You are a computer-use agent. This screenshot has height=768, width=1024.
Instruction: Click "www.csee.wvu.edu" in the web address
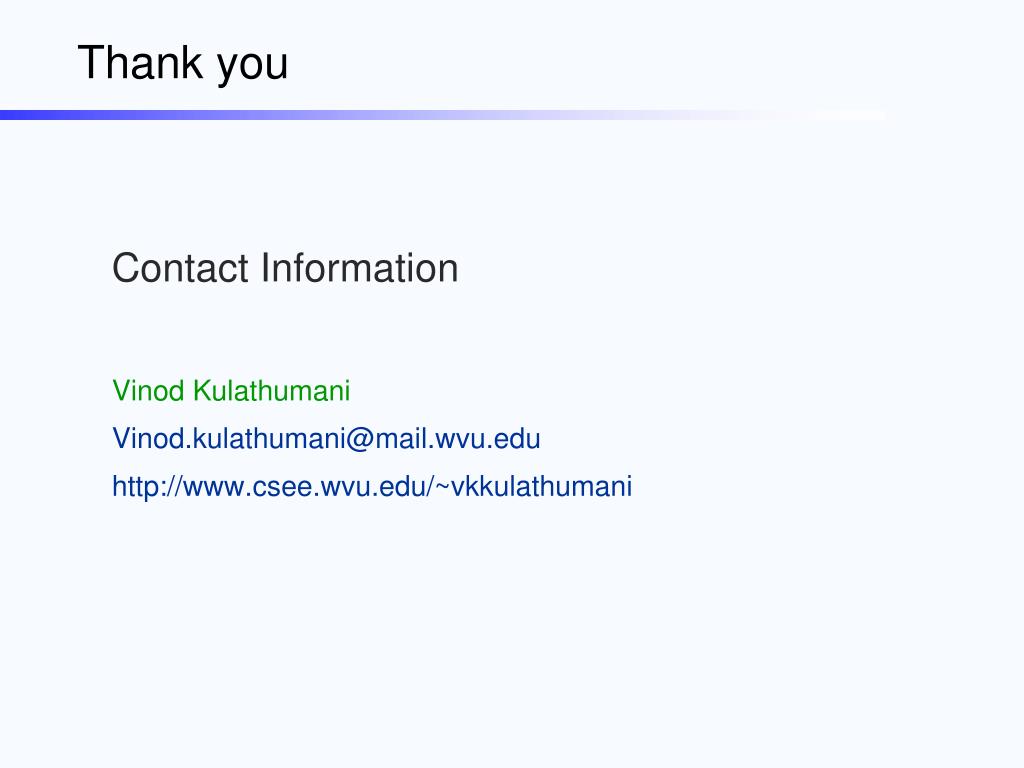click(x=305, y=487)
